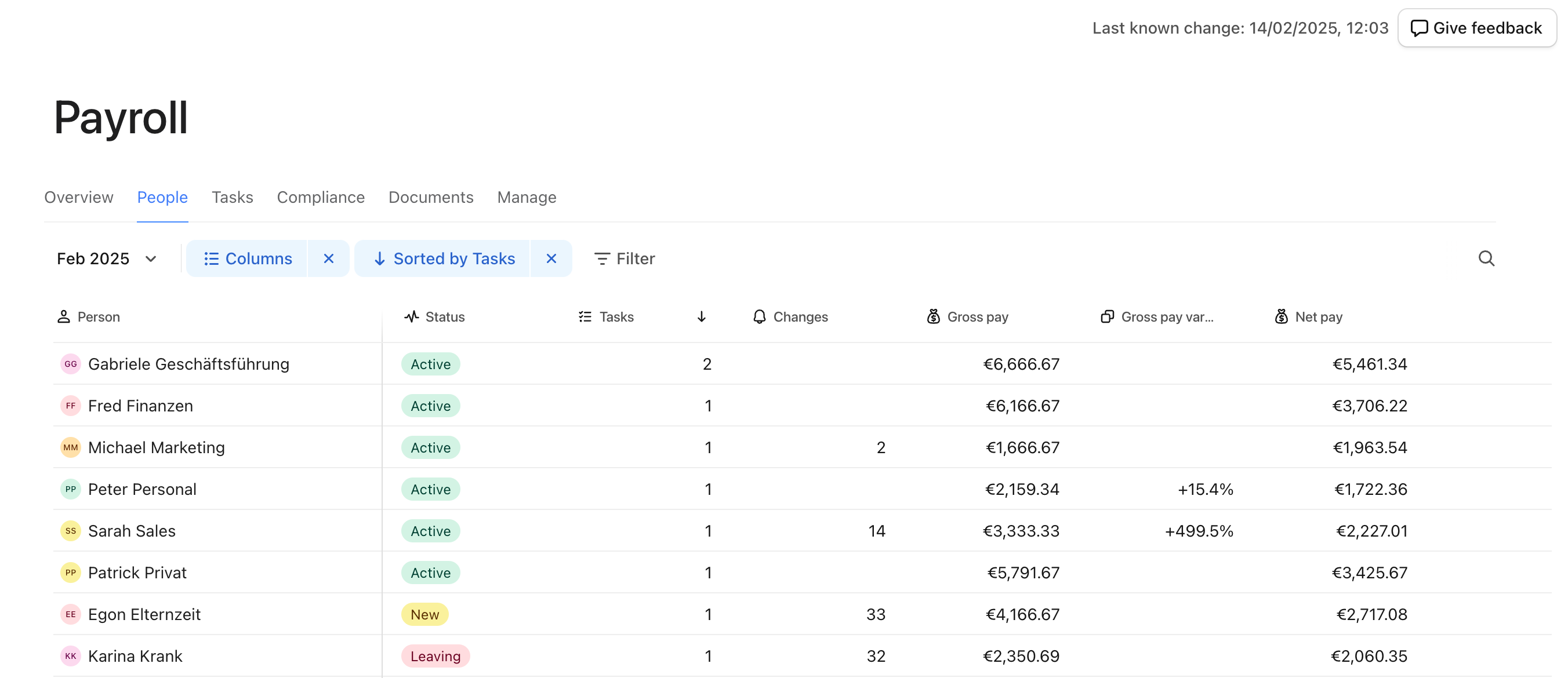Click the search magnifier icon
Viewport: 1568px width, 678px height.
(1486, 258)
